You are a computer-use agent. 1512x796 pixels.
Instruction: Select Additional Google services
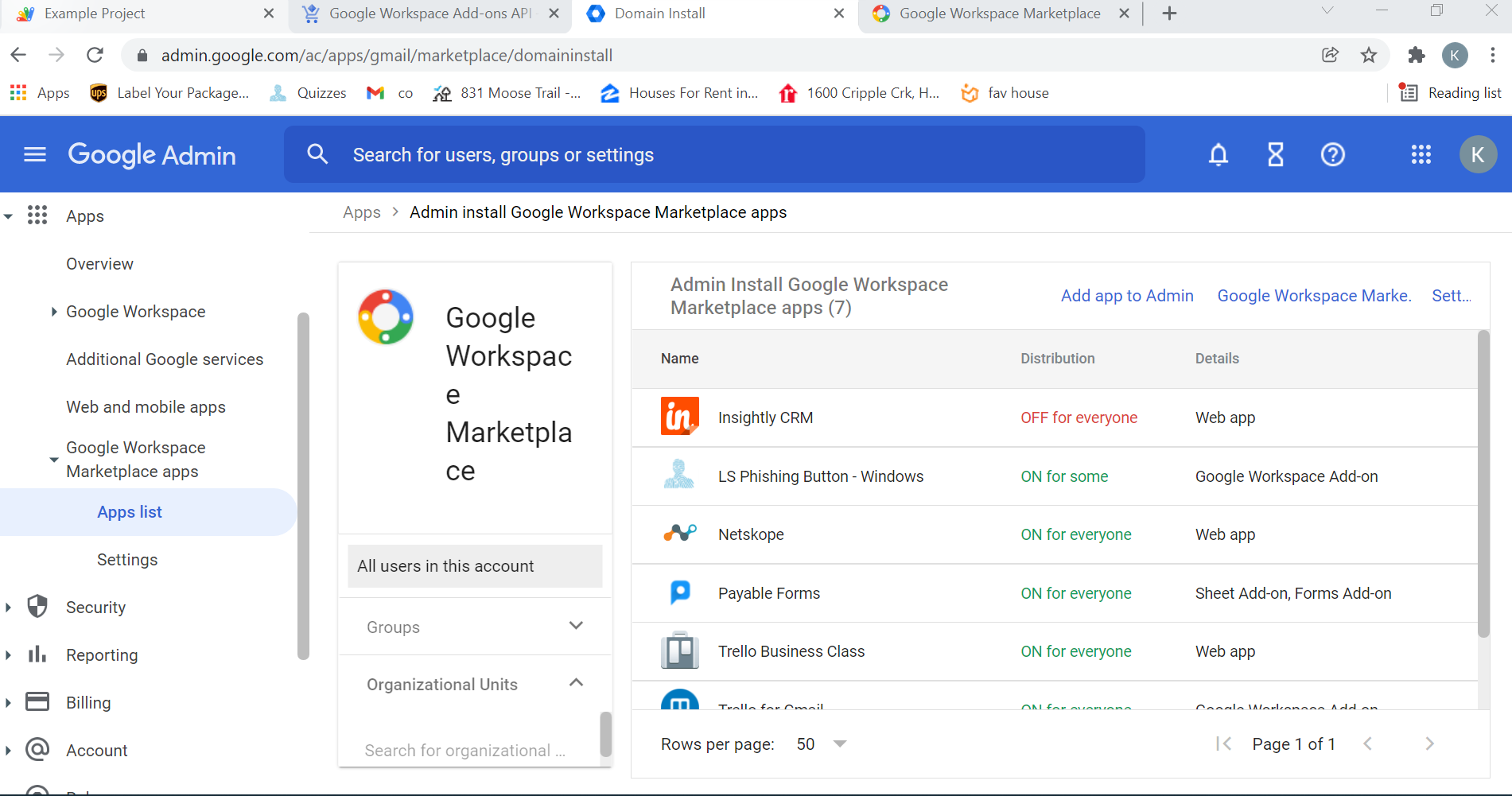coord(165,359)
